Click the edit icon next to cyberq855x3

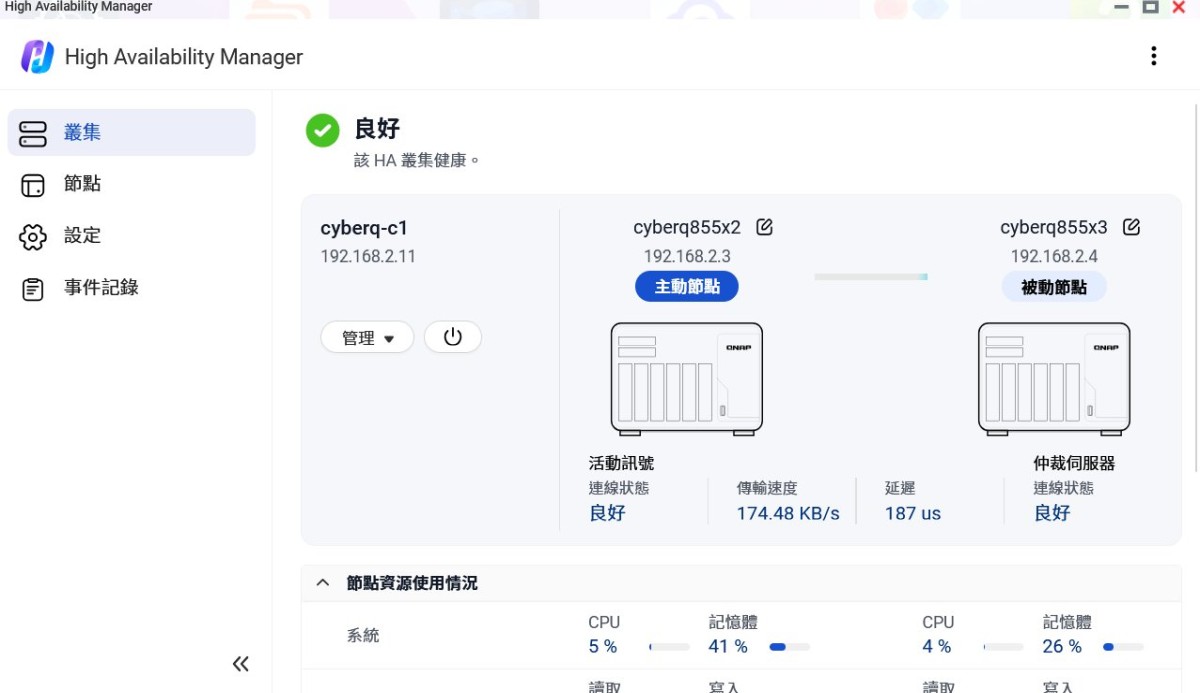tap(1131, 227)
